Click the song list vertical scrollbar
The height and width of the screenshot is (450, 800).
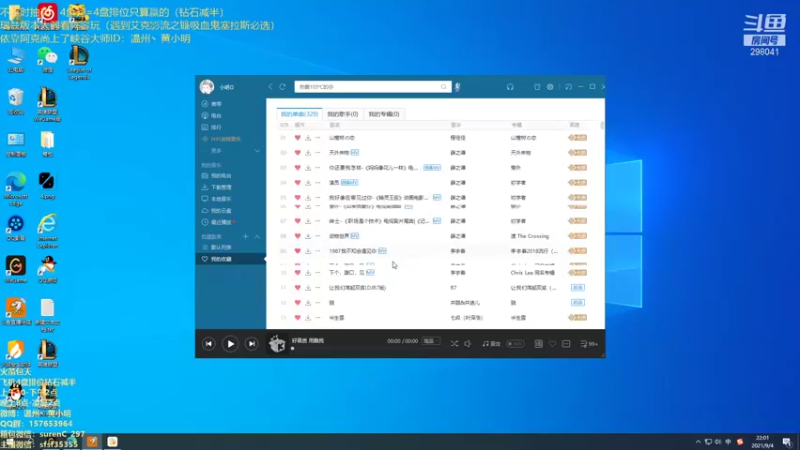[x=602, y=125]
